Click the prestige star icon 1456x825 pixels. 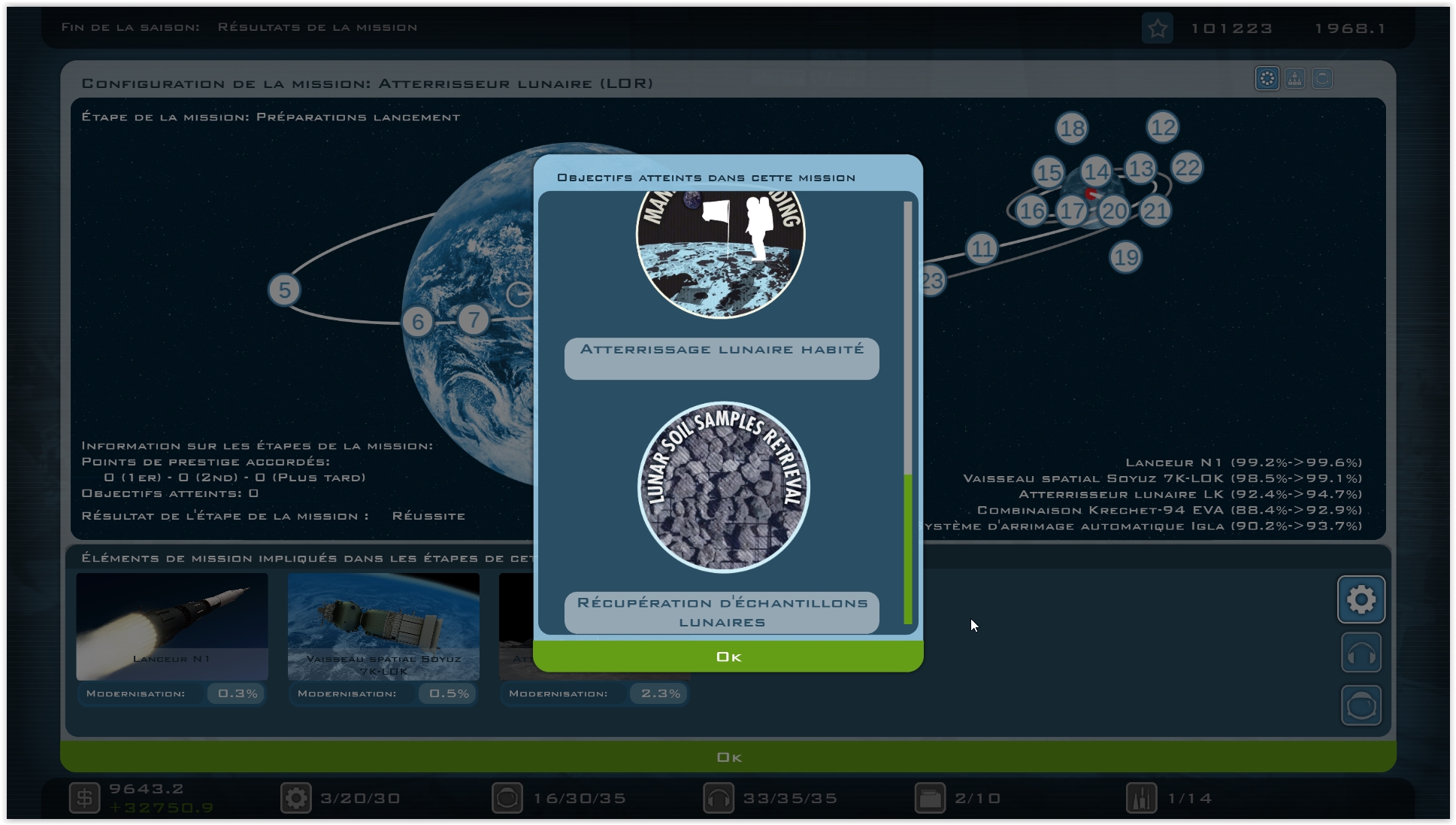coord(1157,29)
